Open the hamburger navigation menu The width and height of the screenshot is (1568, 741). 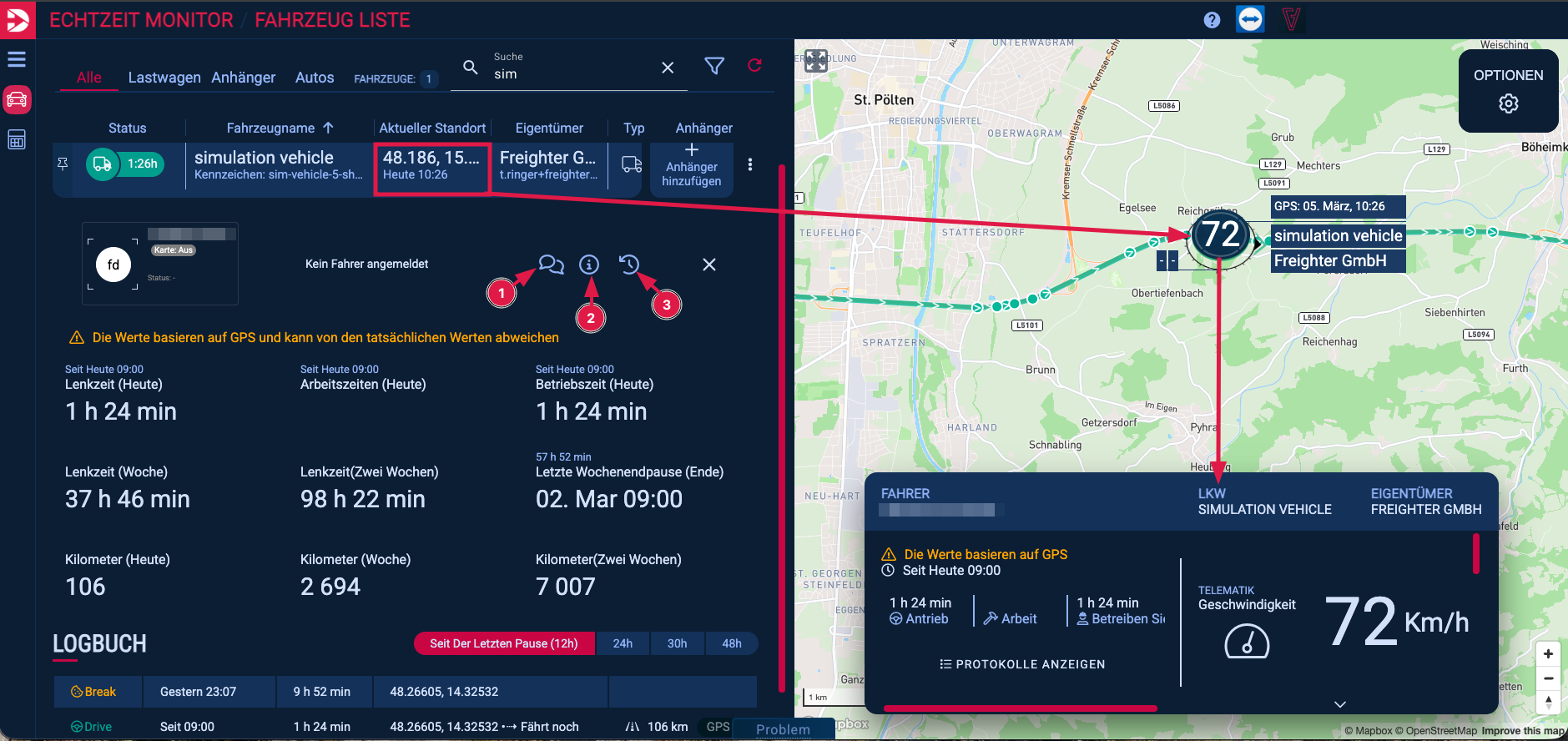click(17, 59)
